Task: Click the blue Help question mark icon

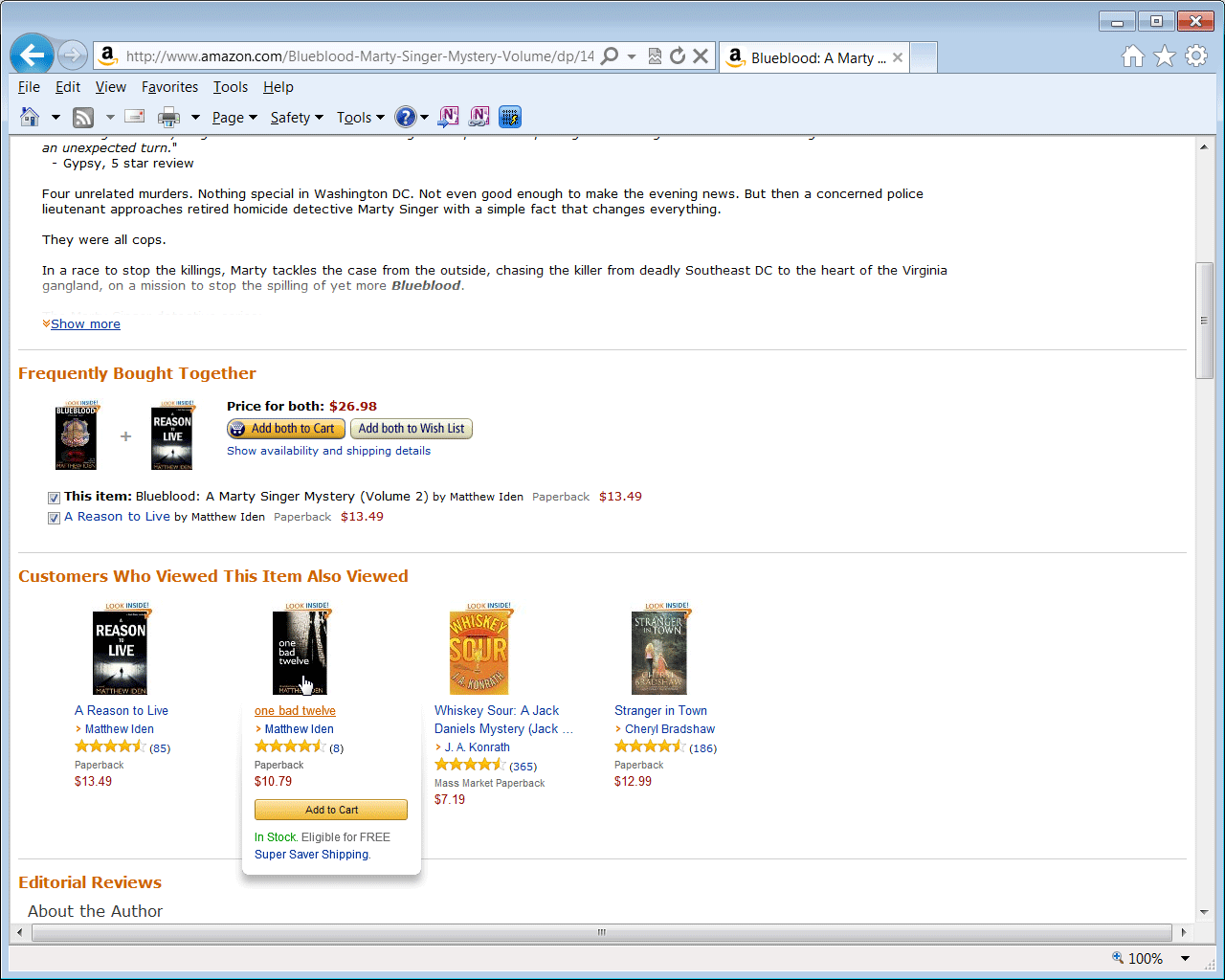Action: 406,117
